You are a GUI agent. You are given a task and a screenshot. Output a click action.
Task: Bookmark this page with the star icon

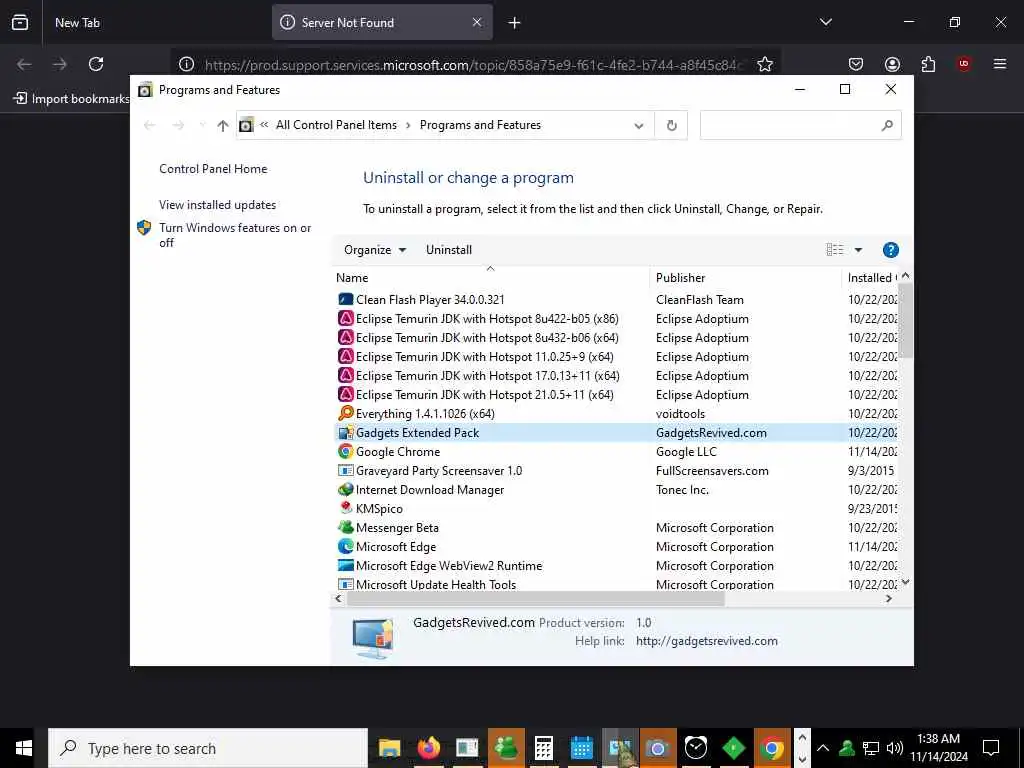765,64
